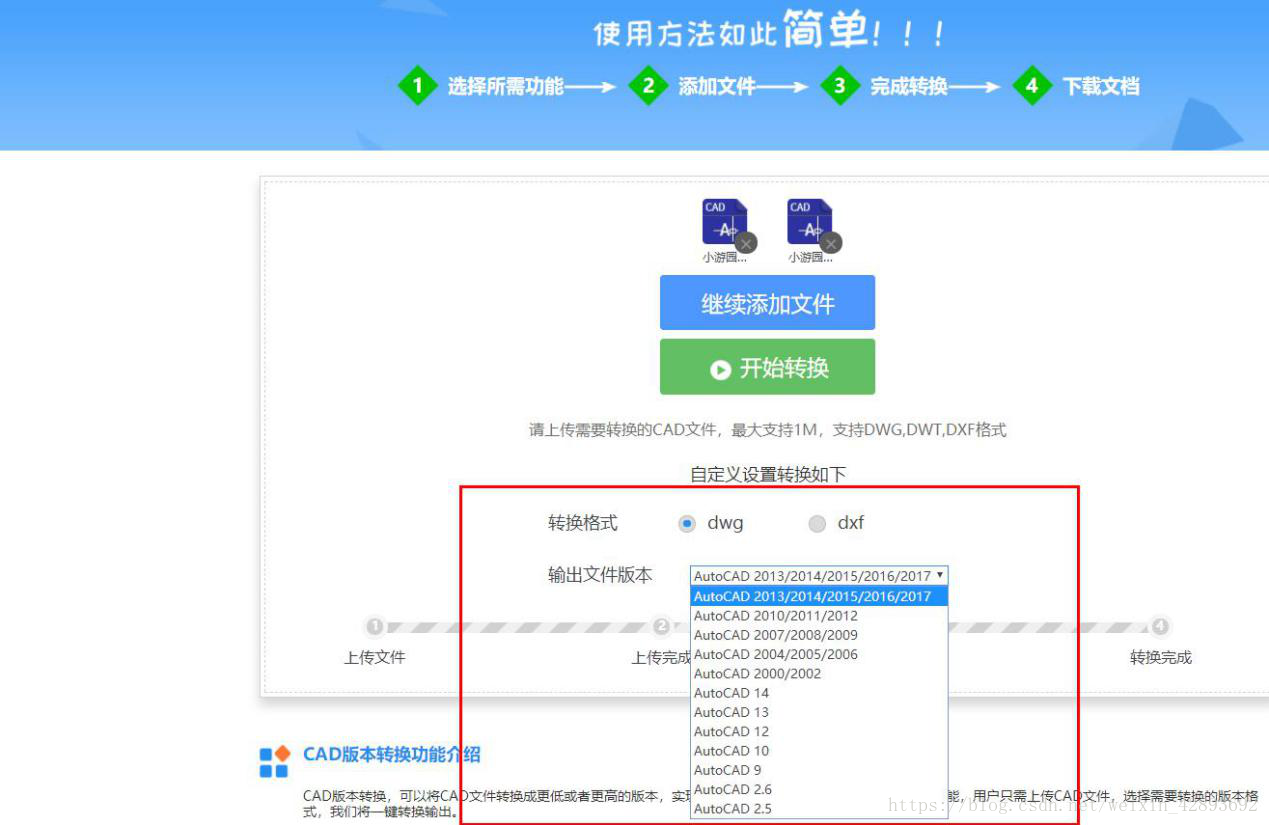This screenshot has width=1269, height=825.
Task: Click the 转换格式 label
Action: click(x=583, y=523)
